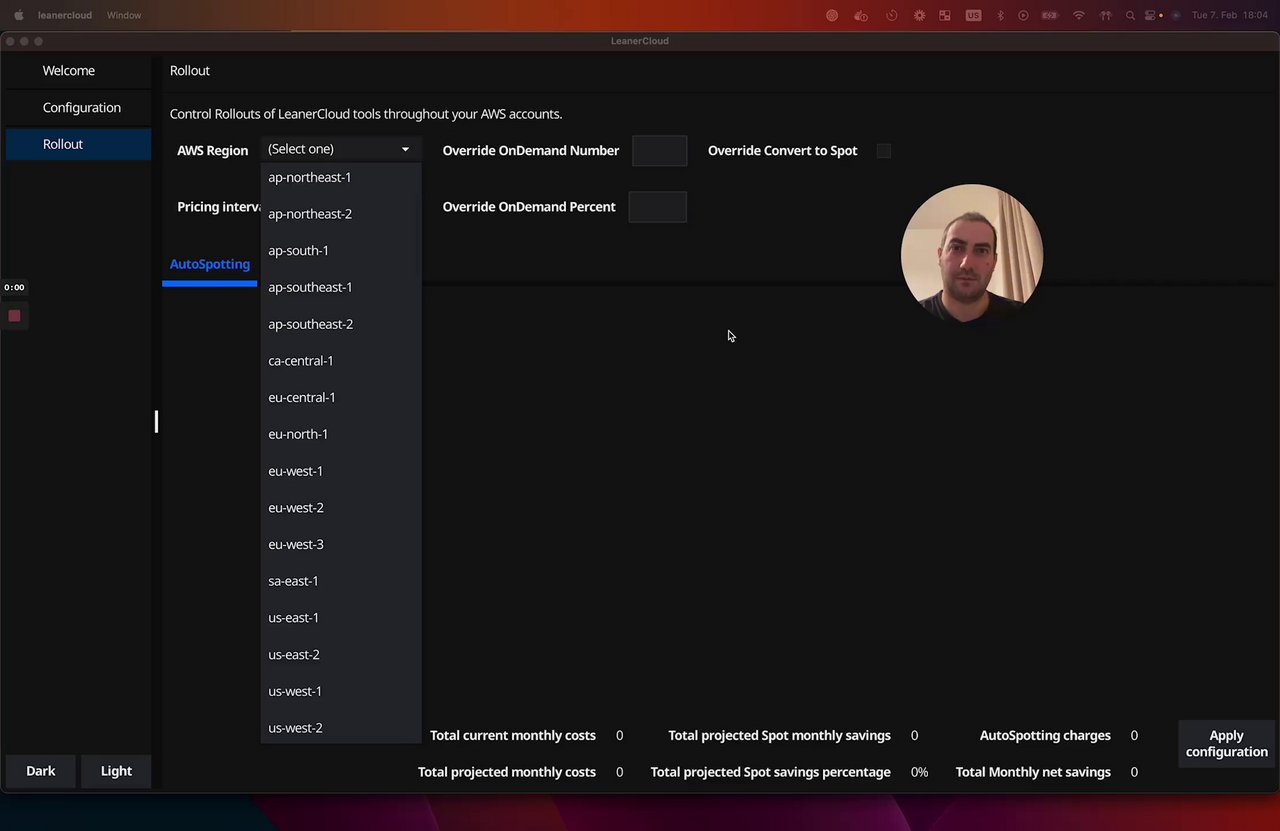Choose ap-northeast-1 region
Image resolution: width=1280 pixels, height=831 pixels.
(x=341, y=177)
